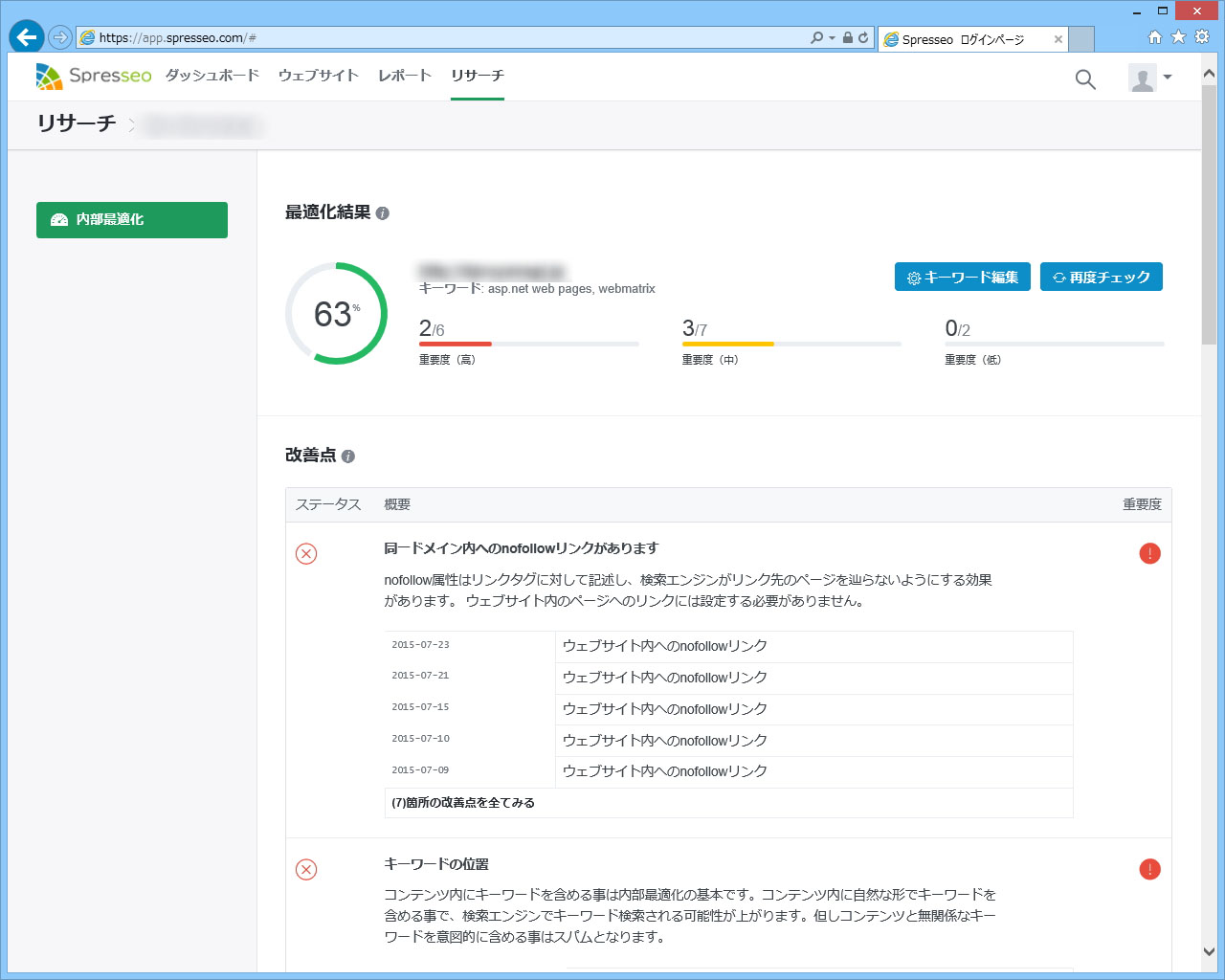This screenshot has height=980, width=1225.
Task: Click the info icon beside 最適化結果
Action: [x=384, y=214]
